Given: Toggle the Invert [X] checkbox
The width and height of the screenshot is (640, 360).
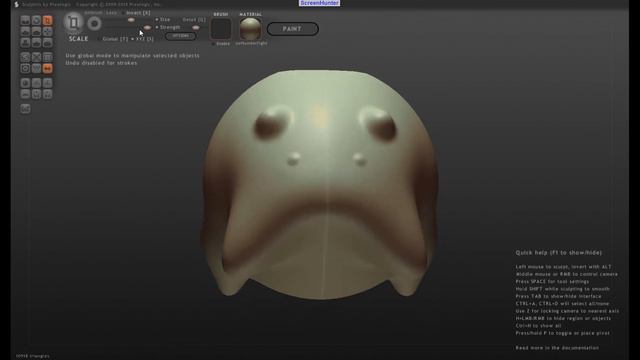Looking at the screenshot, I should (136, 13).
